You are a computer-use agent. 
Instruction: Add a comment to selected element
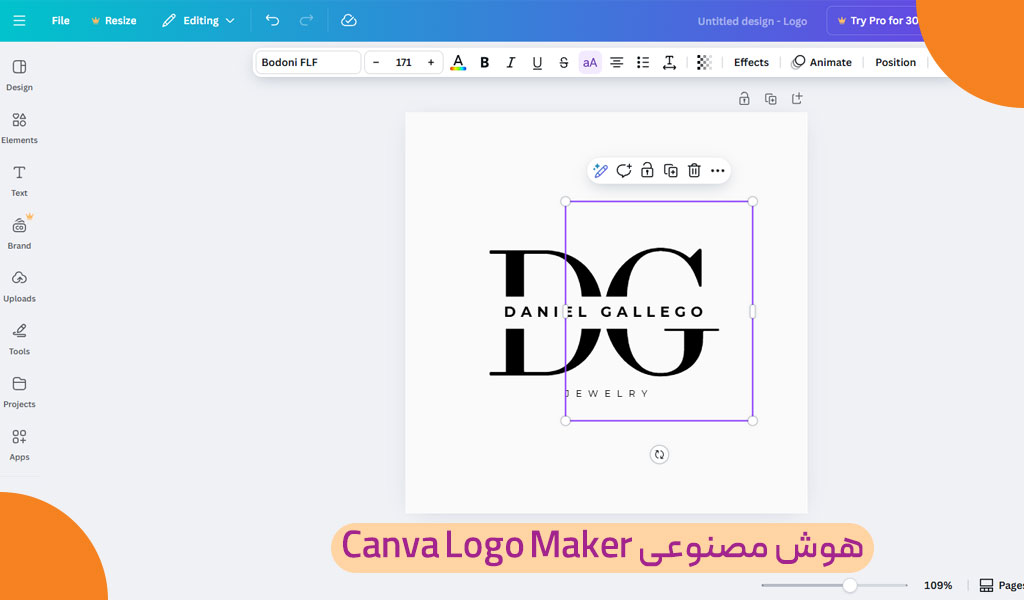624,170
